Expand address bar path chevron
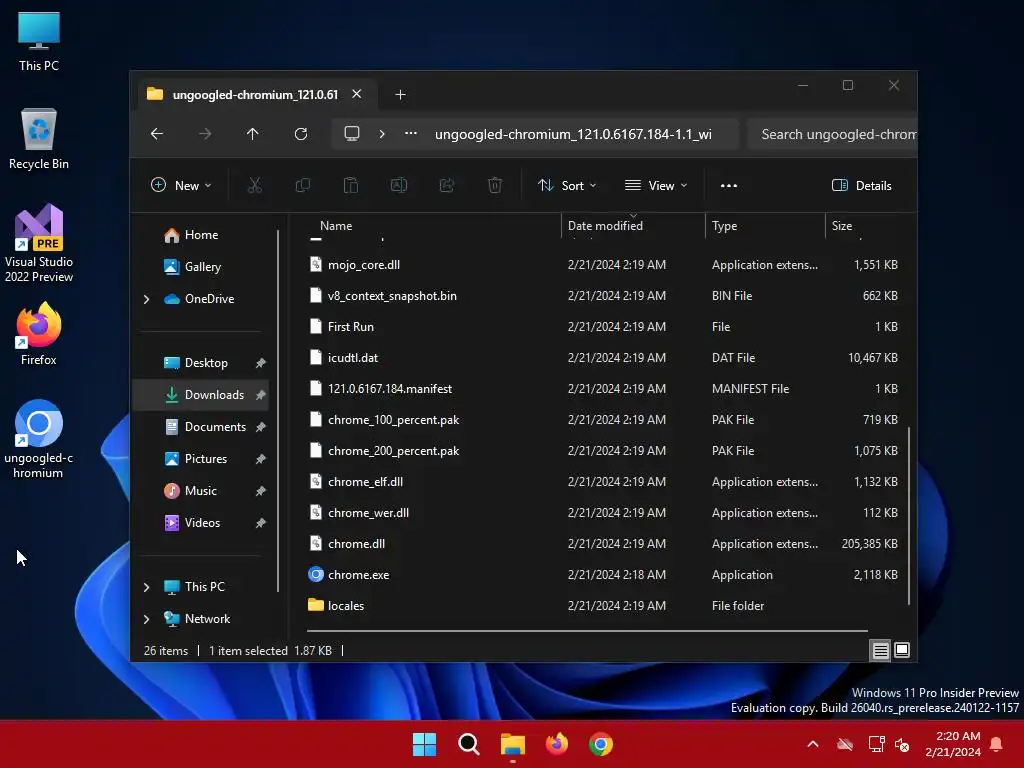Screen dimensions: 1024x768 (x=382, y=134)
